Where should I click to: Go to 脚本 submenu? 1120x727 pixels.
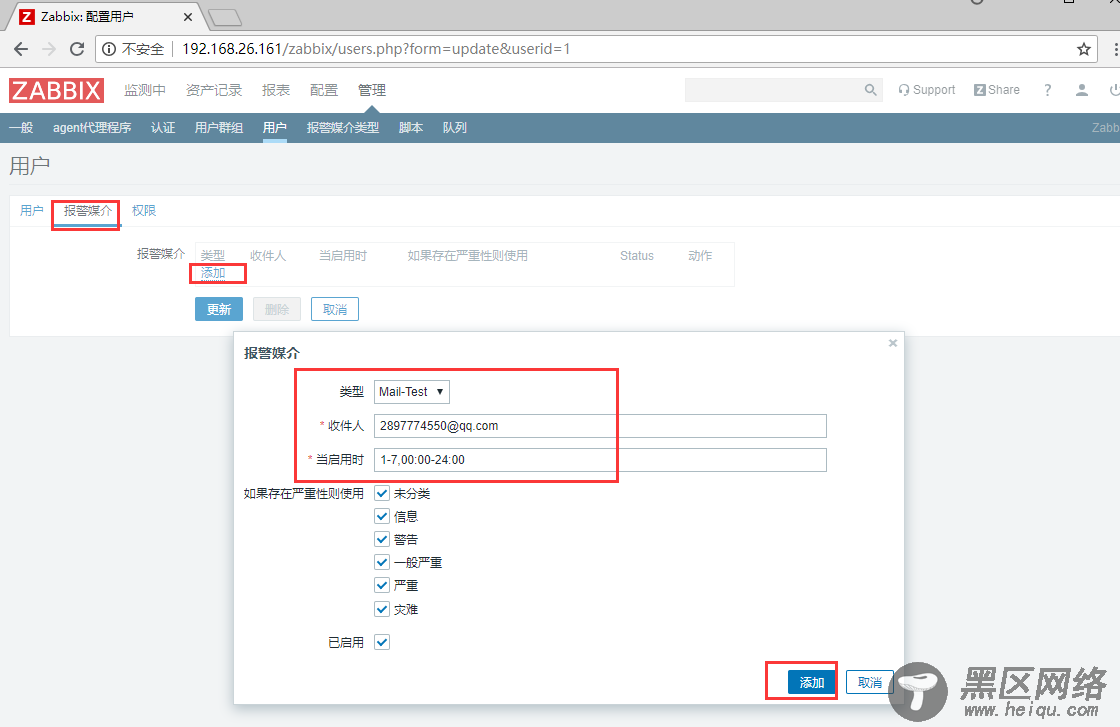[411, 128]
